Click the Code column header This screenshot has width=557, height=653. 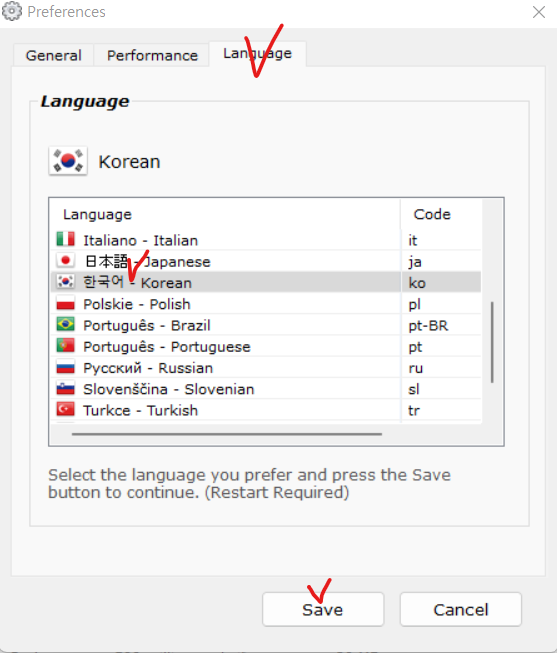point(441,214)
